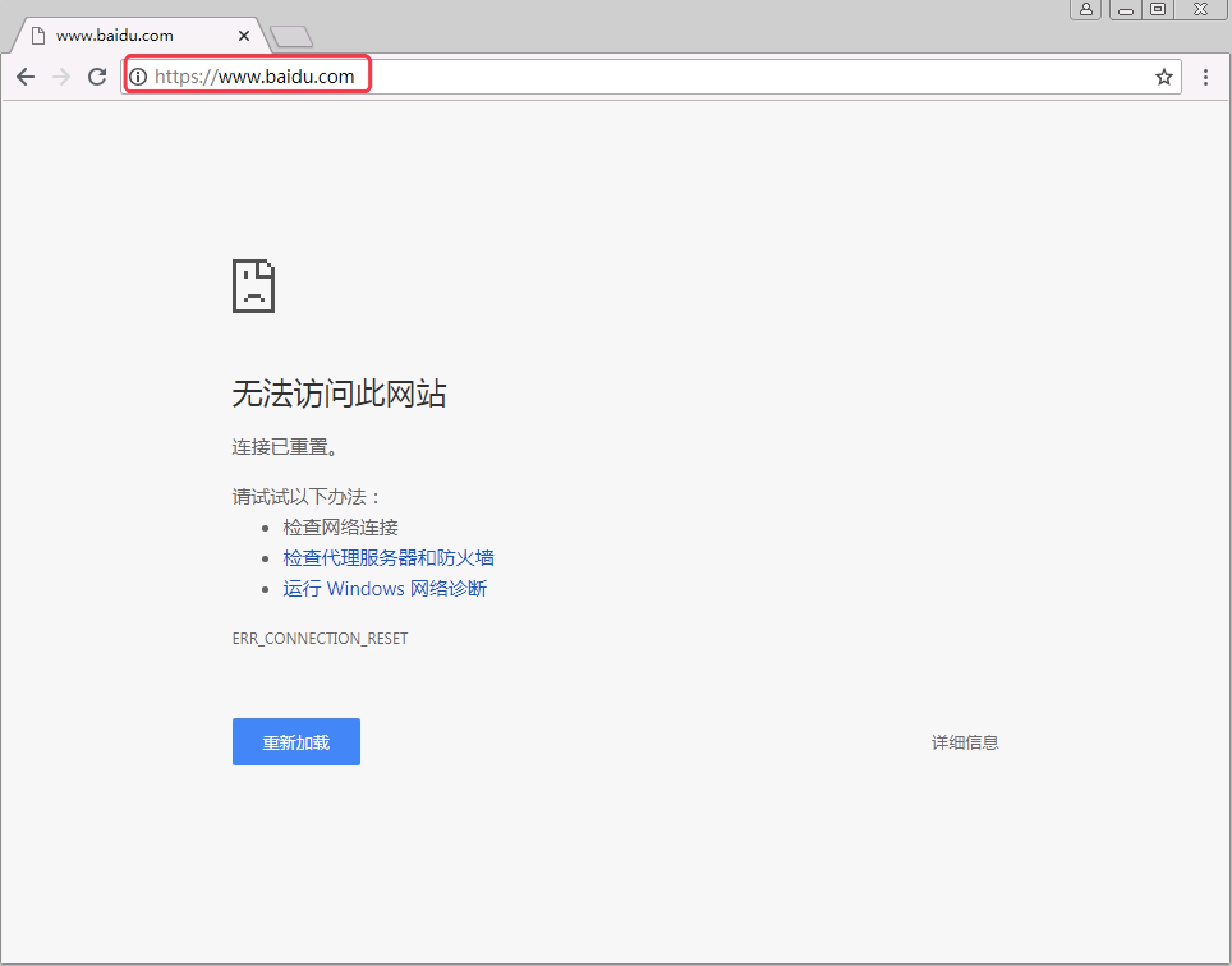Minimize the browser window
The image size is (1232, 966).
click(x=1126, y=10)
